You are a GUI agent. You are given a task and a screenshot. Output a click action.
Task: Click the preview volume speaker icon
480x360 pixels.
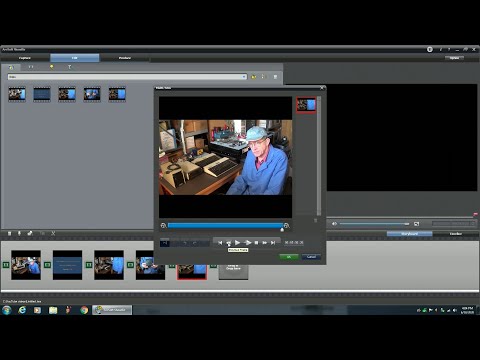pyautogui.click(x=334, y=224)
